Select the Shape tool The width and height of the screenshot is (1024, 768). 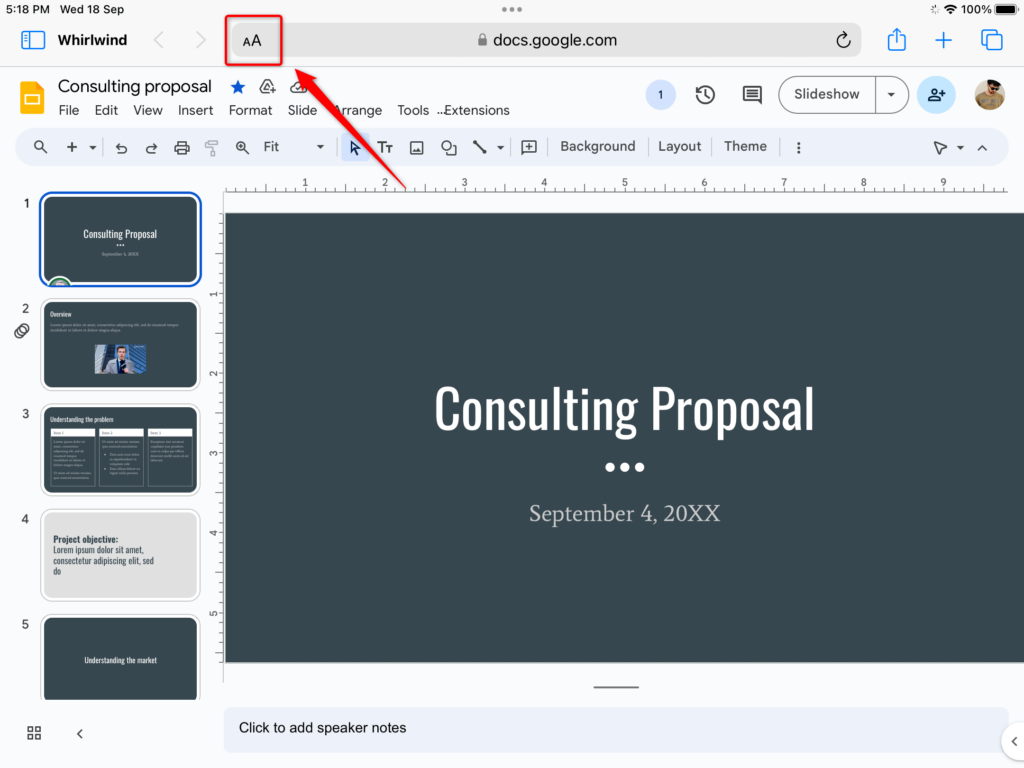pos(448,147)
